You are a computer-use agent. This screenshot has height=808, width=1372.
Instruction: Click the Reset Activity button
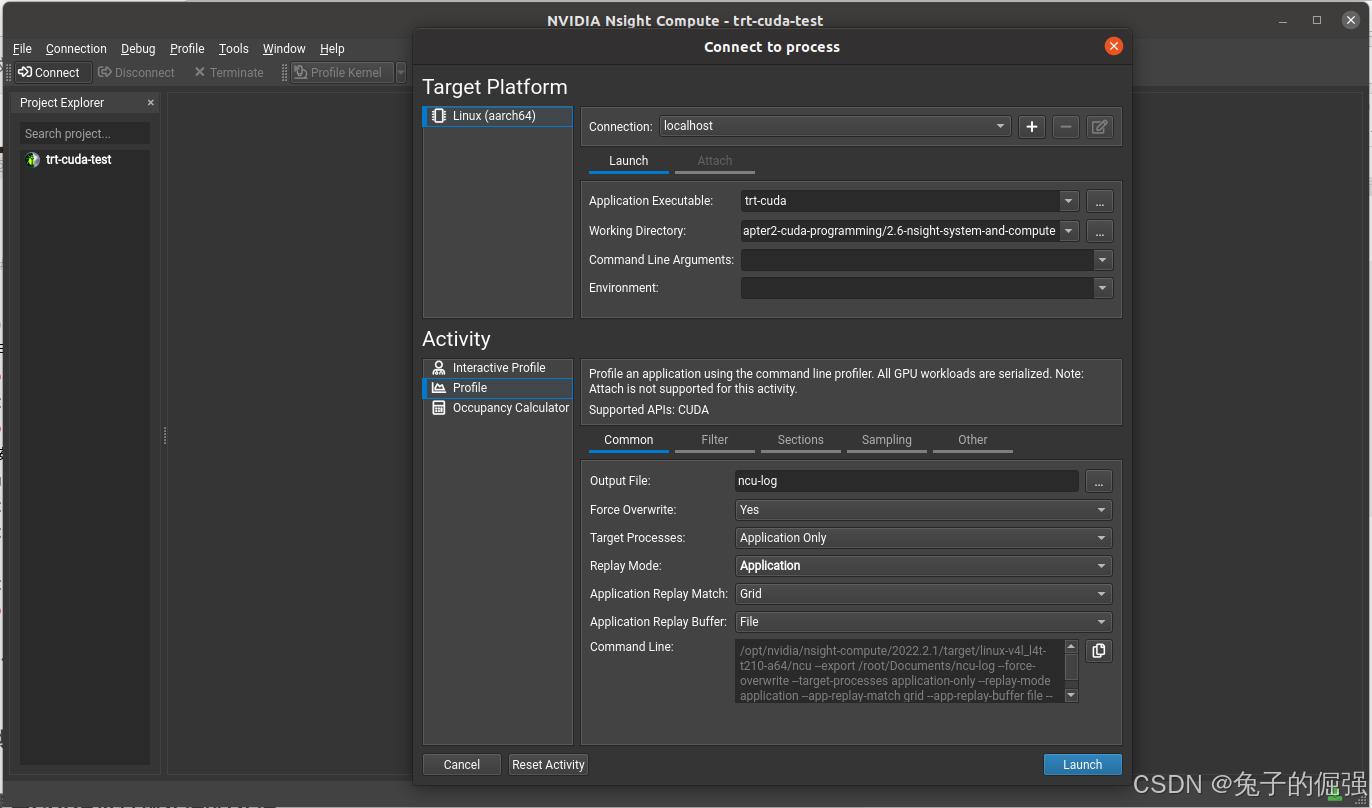coord(548,764)
